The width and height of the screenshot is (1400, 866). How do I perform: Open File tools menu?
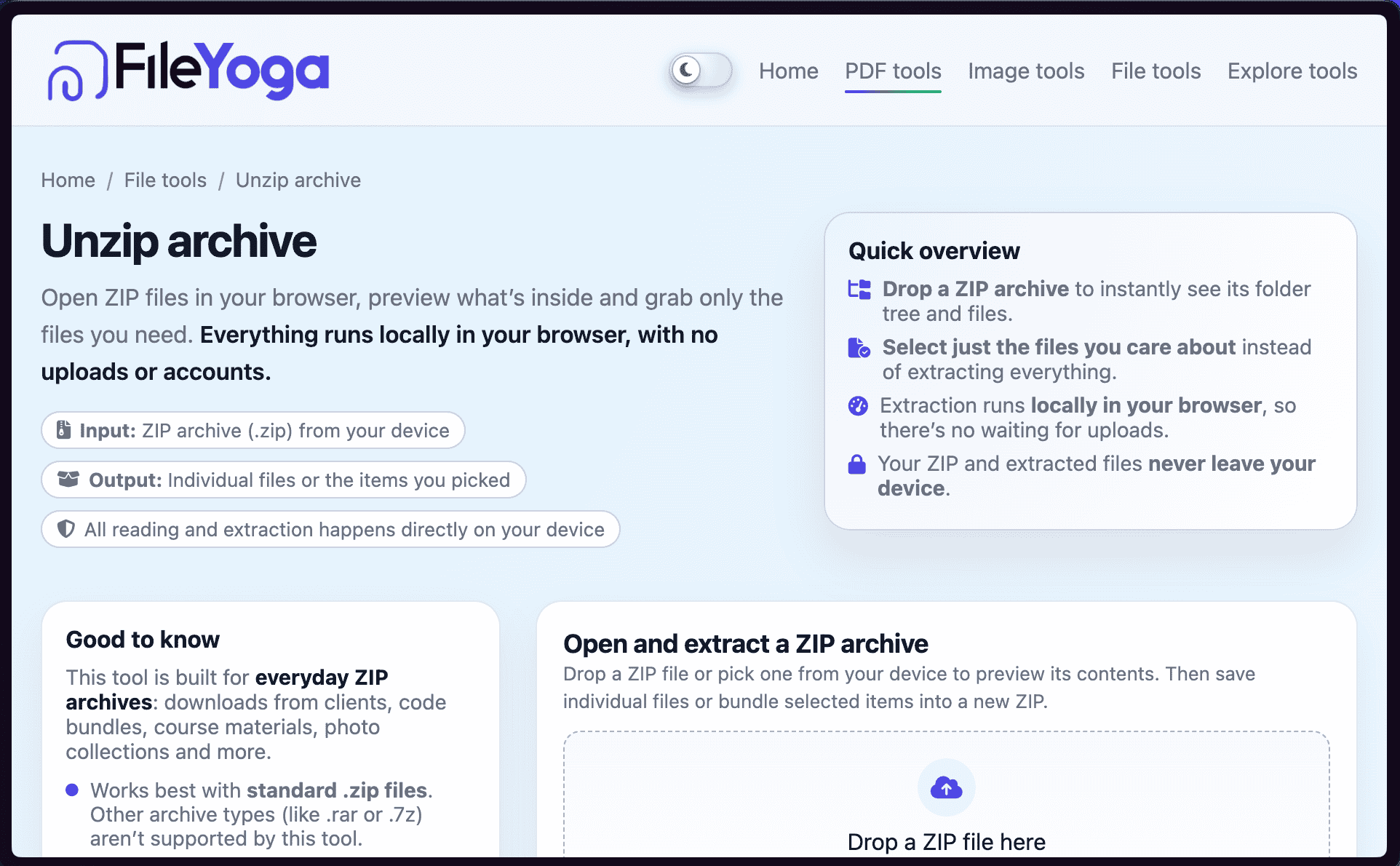tap(1156, 71)
